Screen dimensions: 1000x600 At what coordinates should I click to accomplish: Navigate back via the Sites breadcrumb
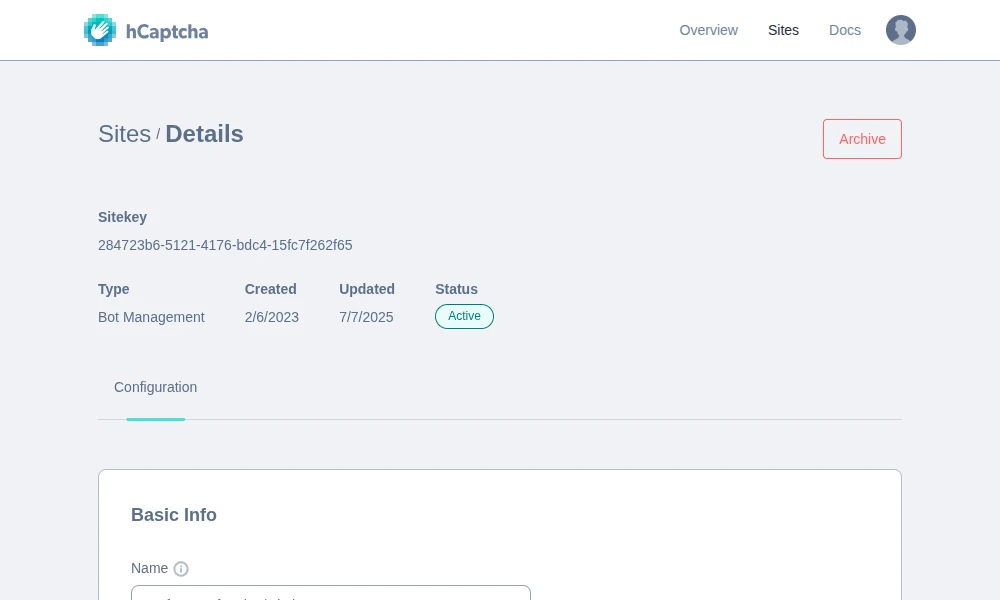[x=124, y=134]
